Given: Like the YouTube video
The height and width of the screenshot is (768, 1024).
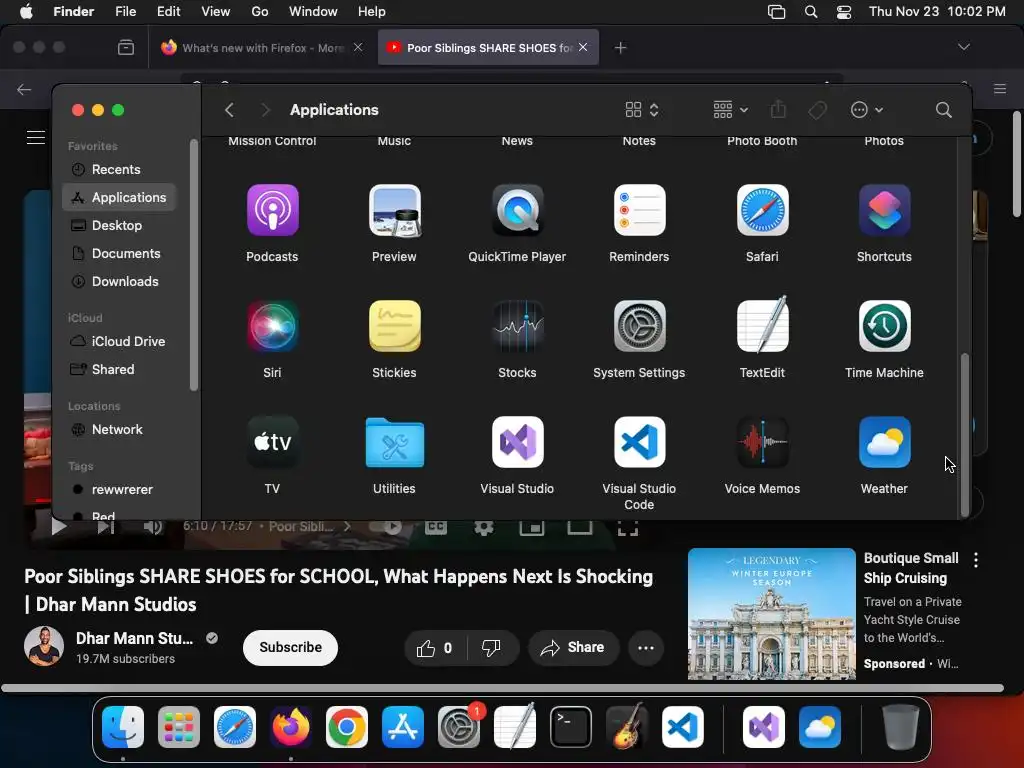Looking at the screenshot, I should (x=436, y=648).
